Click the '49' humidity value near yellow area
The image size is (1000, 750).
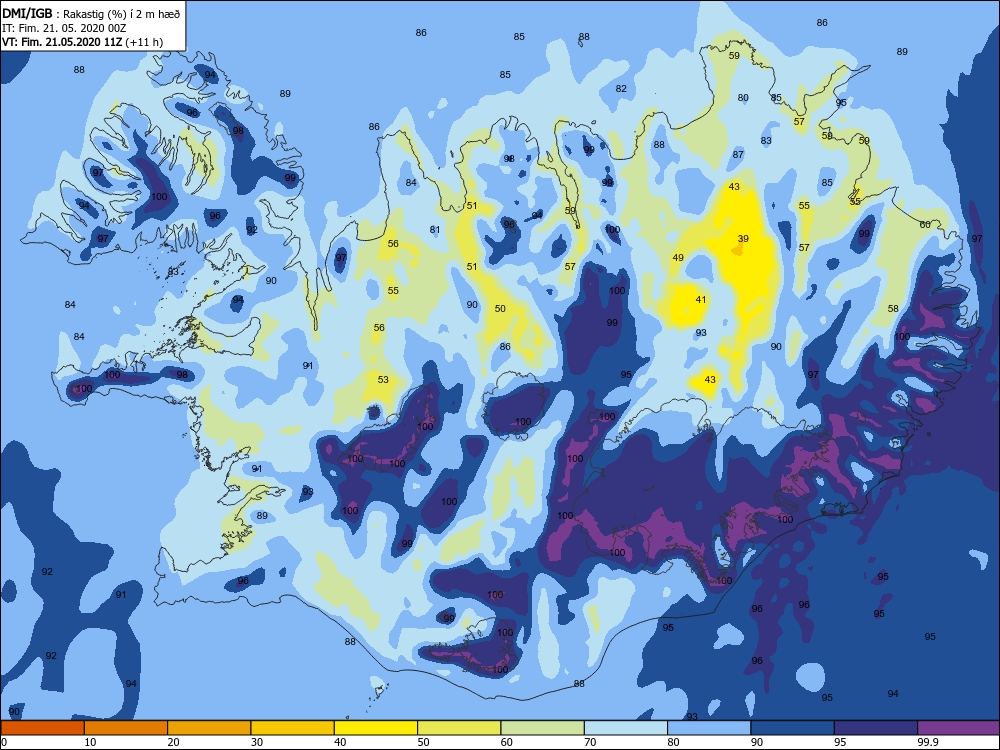[x=678, y=258]
